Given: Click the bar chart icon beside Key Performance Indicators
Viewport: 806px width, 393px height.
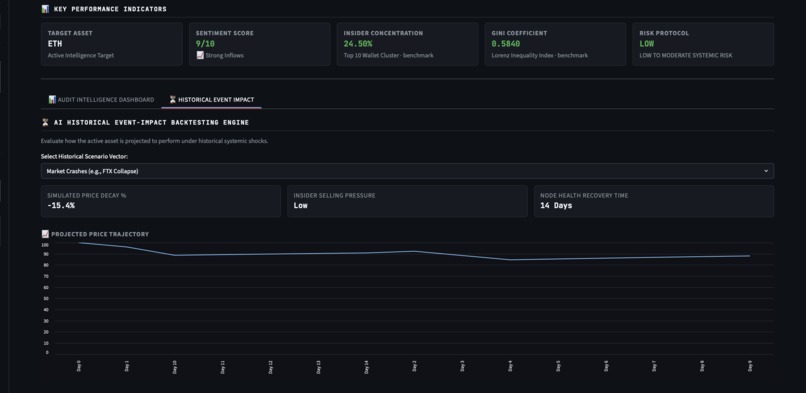Looking at the screenshot, I should 45,9.
